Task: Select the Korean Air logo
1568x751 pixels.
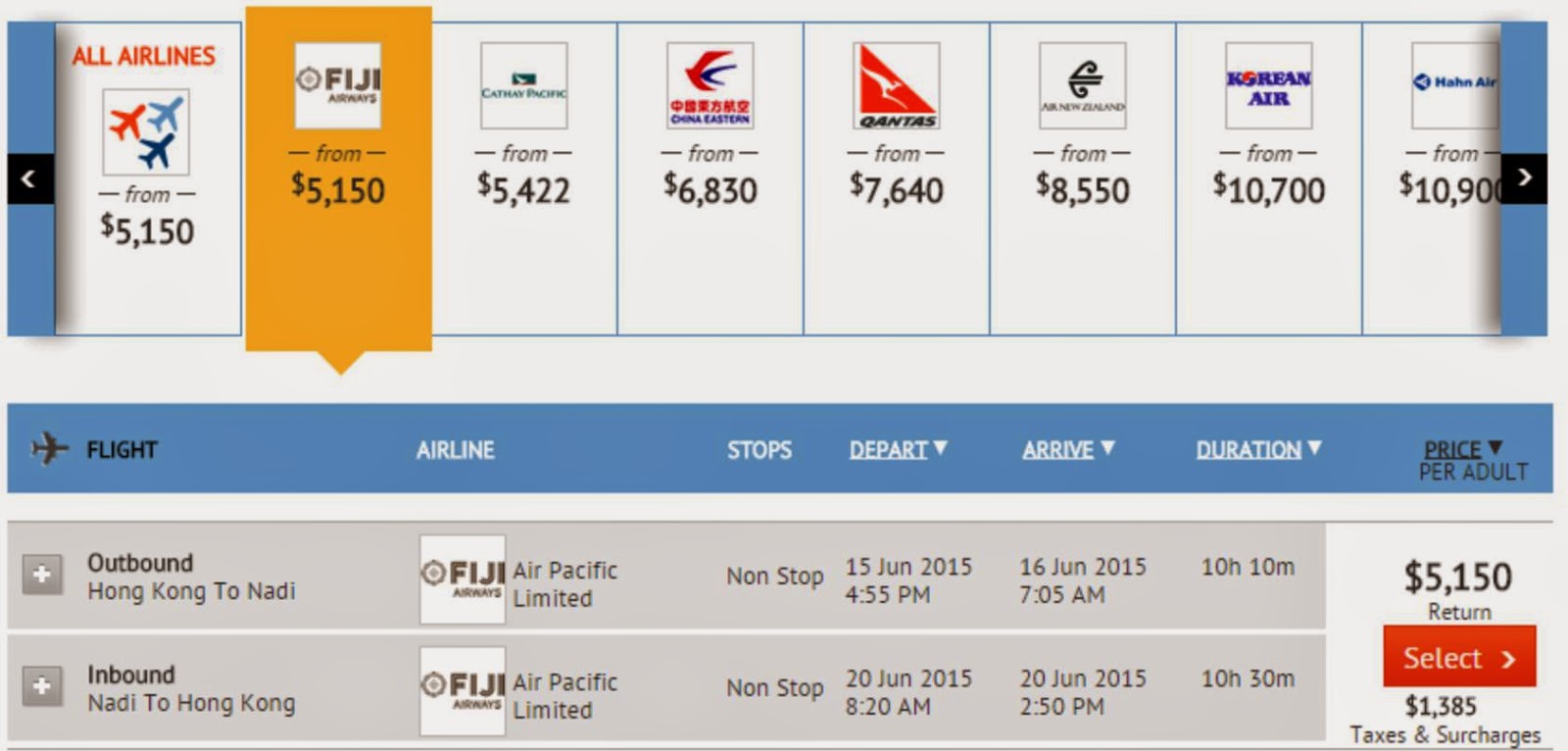Action: [x=1268, y=85]
